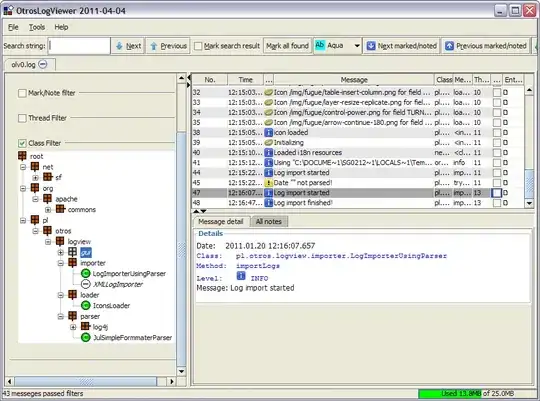Screen dimensions: 540x401
Task: Click the Previous marked/noted arrow icon
Action: click(449, 46)
